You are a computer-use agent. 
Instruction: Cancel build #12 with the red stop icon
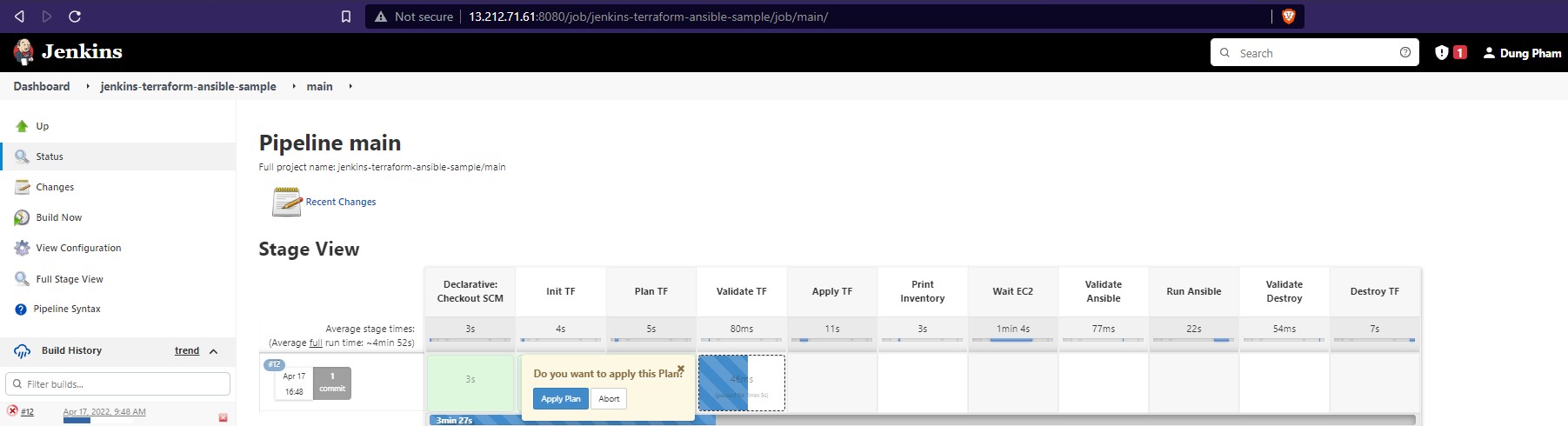click(x=223, y=418)
